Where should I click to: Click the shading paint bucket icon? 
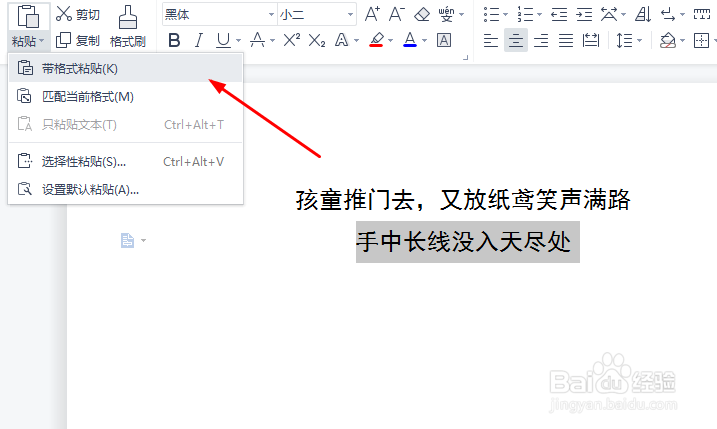coord(668,41)
